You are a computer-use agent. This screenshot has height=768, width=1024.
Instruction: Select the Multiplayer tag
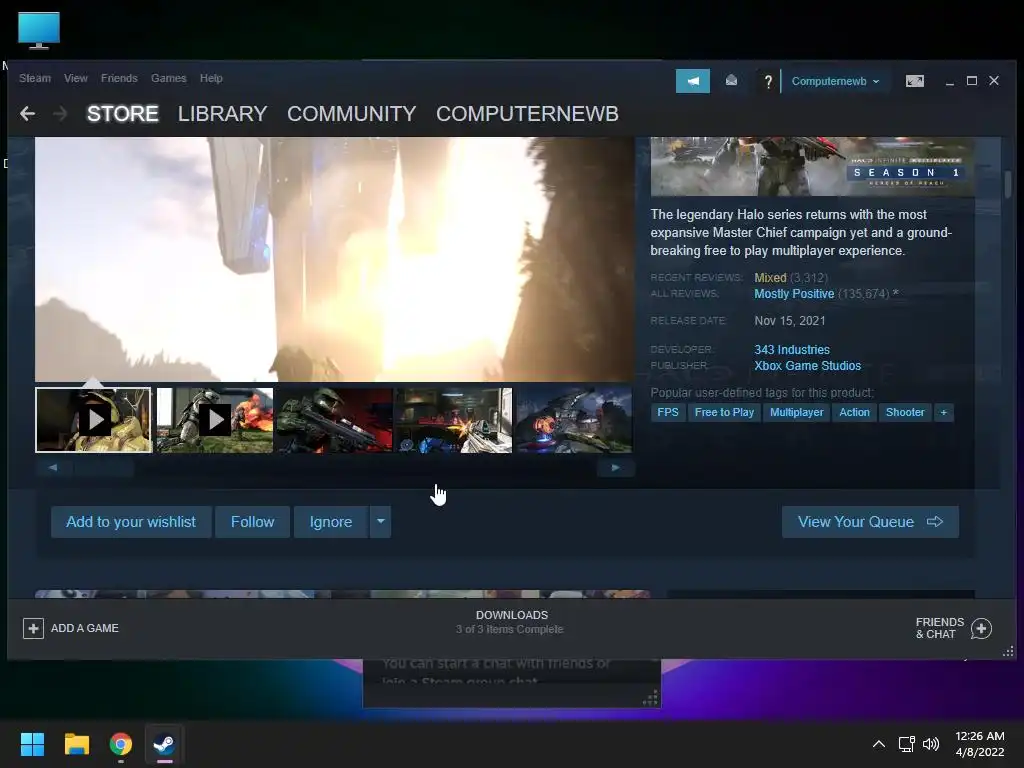tap(796, 412)
